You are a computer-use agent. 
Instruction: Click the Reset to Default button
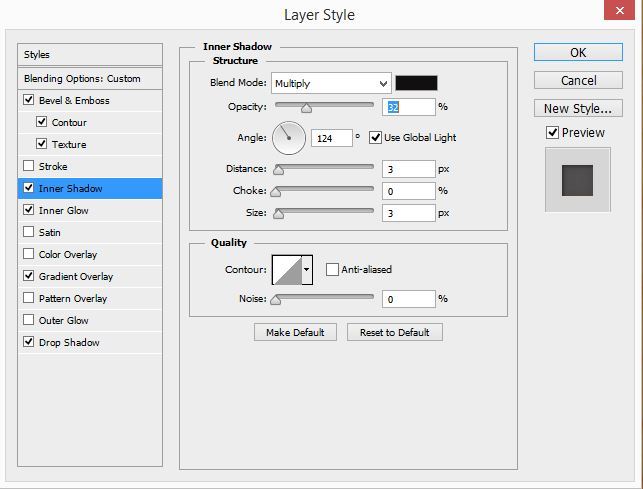394,332
